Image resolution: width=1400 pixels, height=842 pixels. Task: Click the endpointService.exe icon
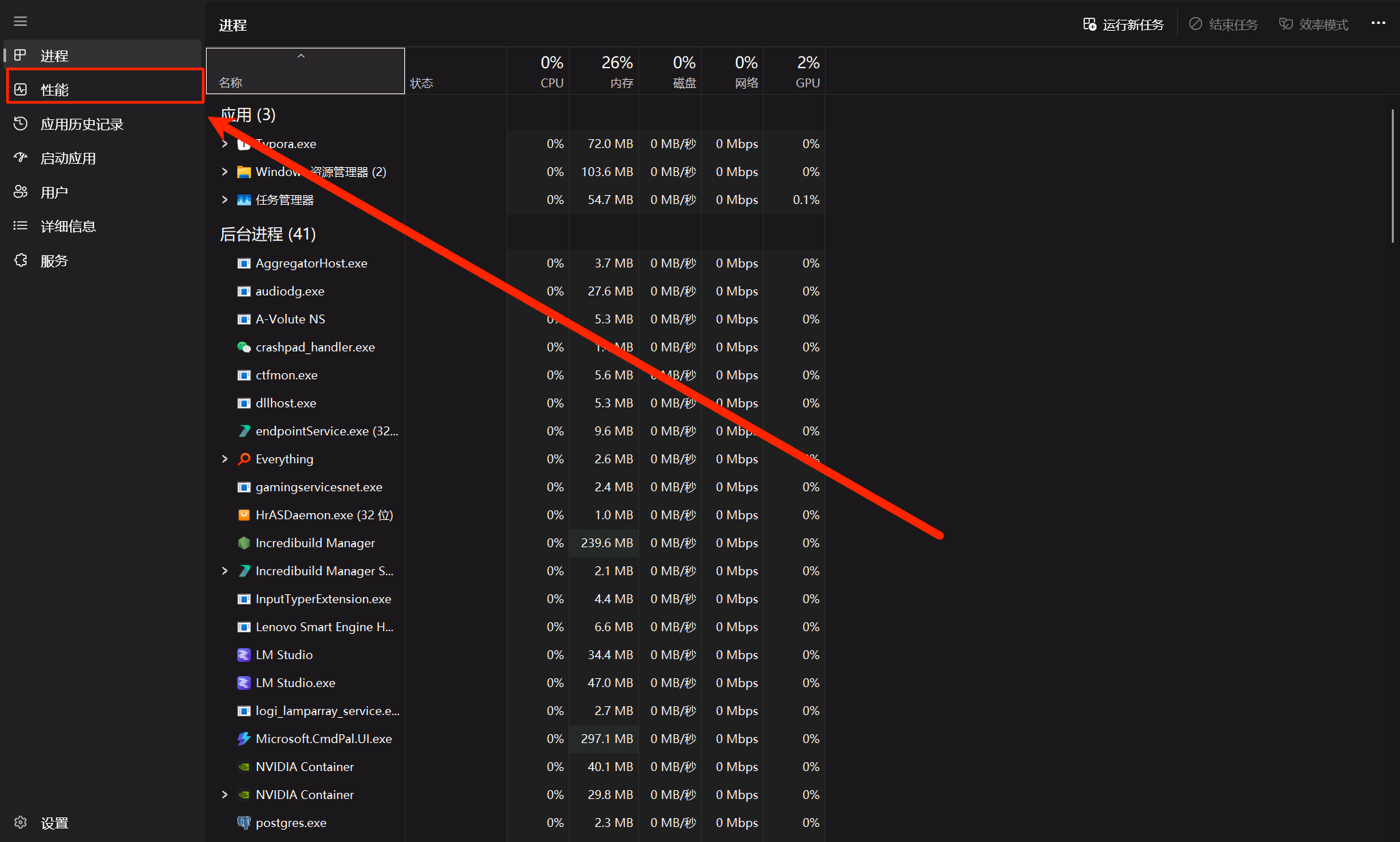coord(243,431)
